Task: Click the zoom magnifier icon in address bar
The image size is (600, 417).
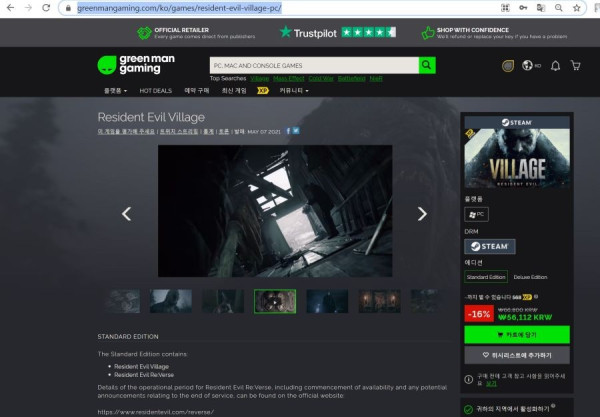Action: [559, 8]
